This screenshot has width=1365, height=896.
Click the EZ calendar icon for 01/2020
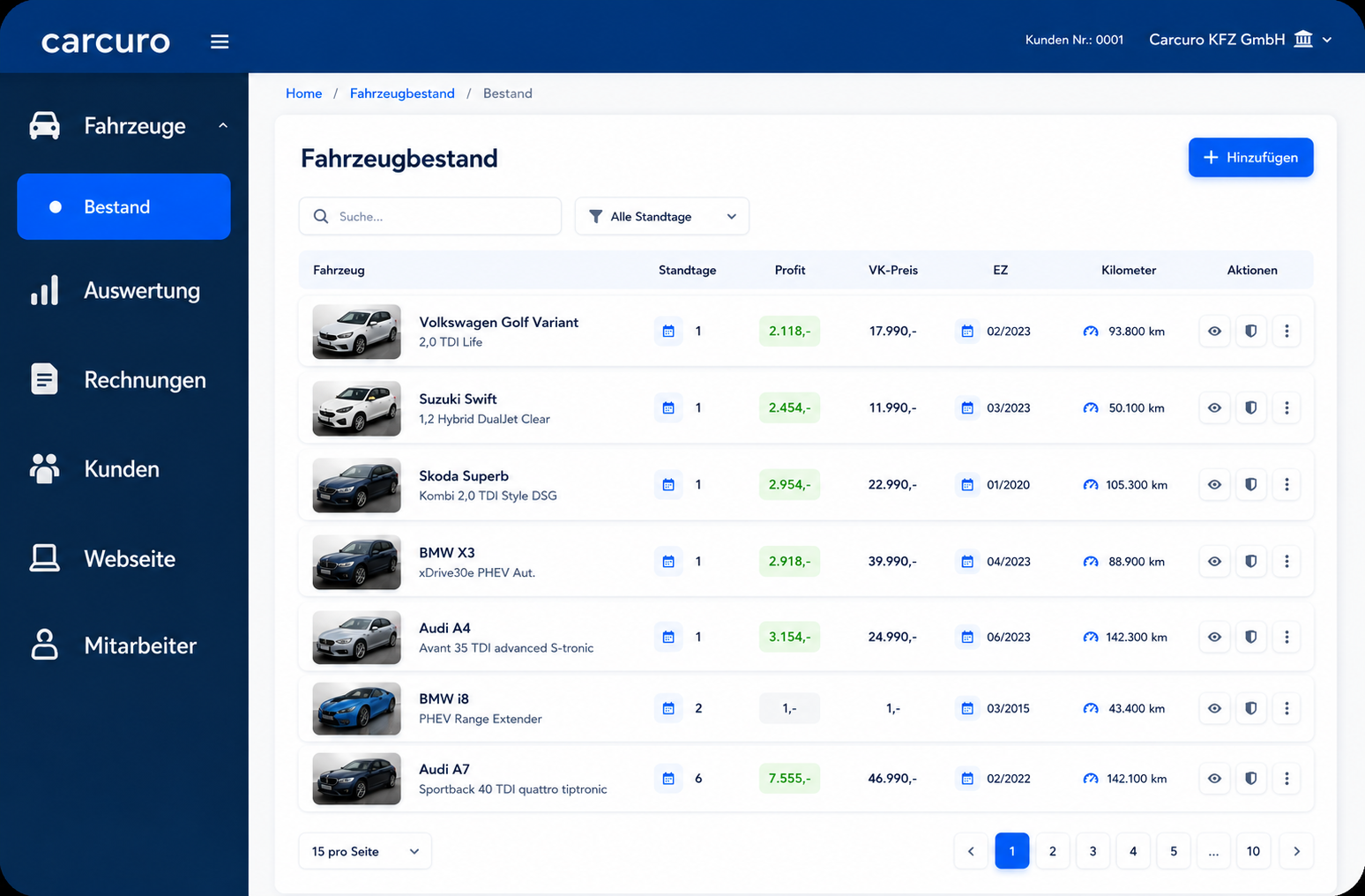click(967, 484)
